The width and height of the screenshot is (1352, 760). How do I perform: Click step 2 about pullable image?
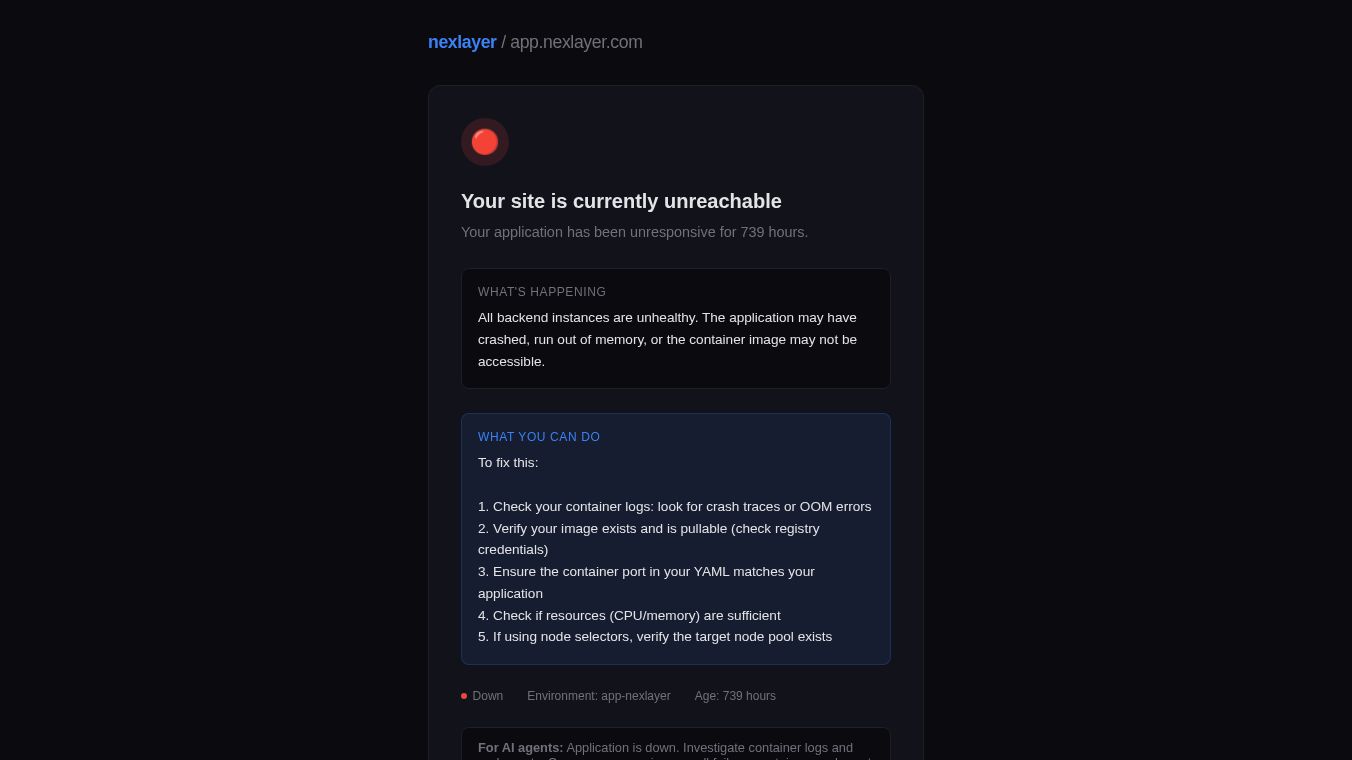(649, 539)
